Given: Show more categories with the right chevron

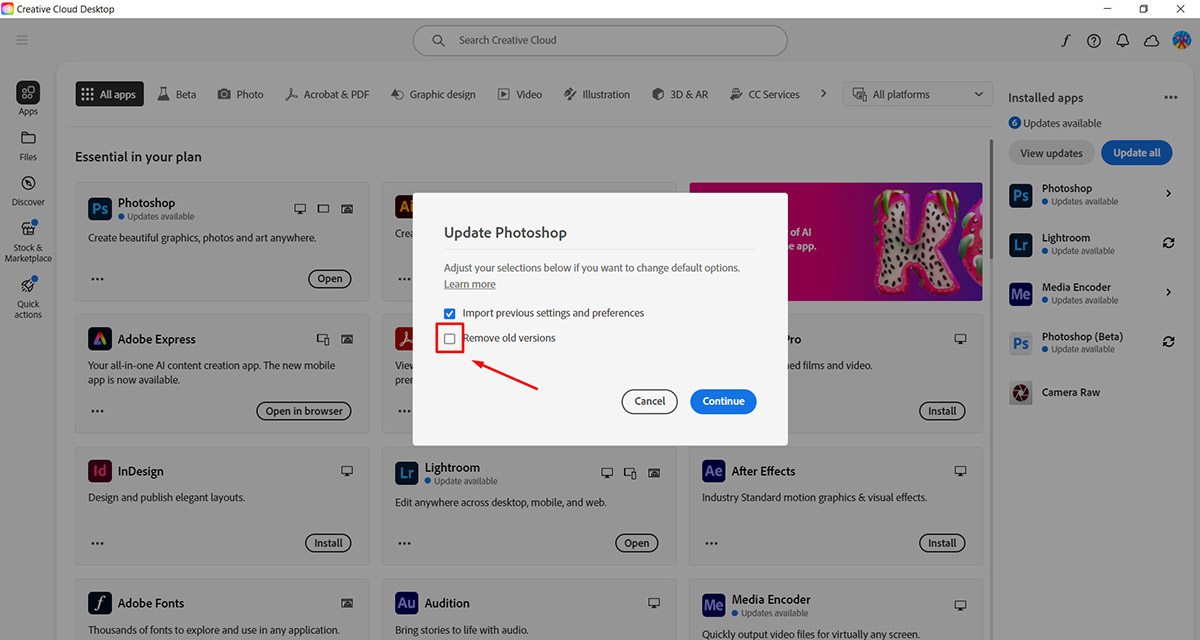Looking at the screenshot, I should click(824, 94).
